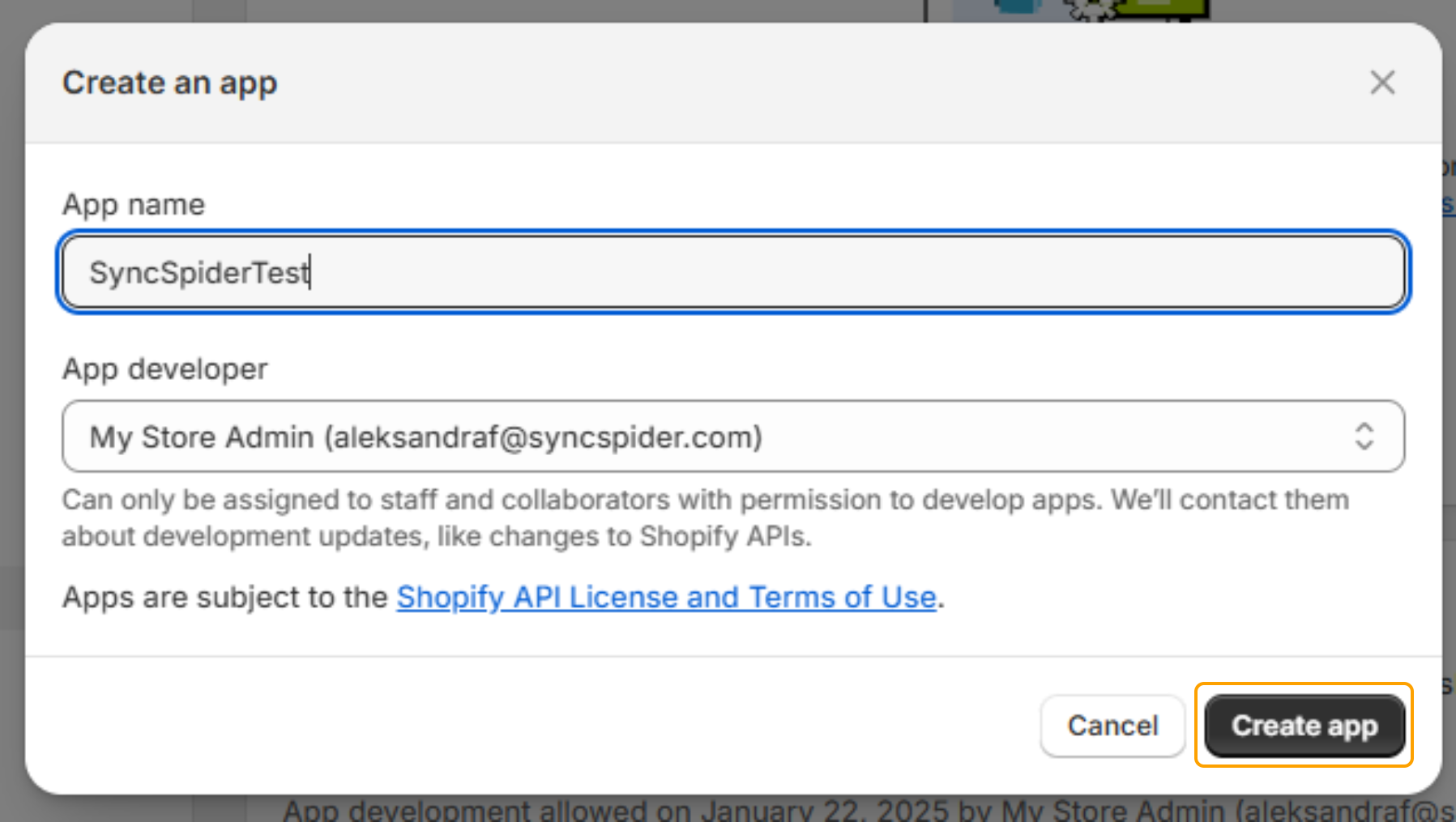Click the staff and collaborators help text
This screenshot has height=822, width=1456.
[x=706, y=518]
